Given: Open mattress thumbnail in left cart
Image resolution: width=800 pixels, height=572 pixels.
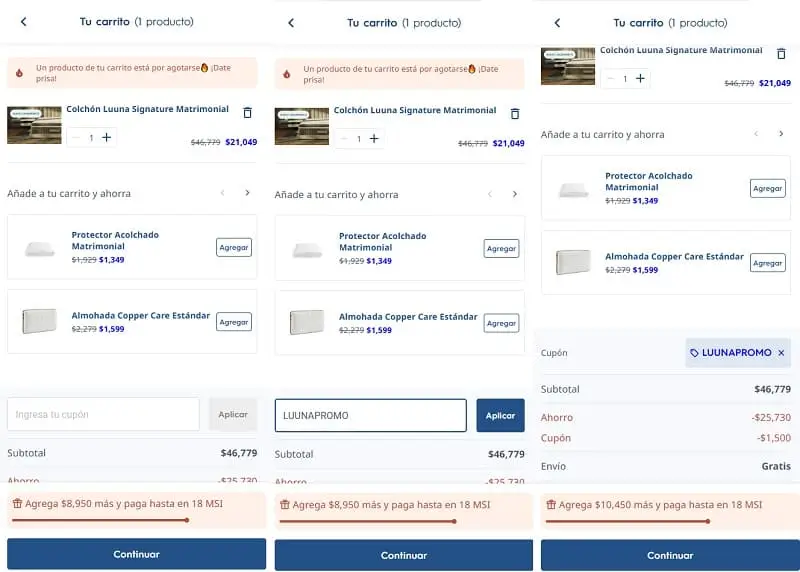Looking at the screenshot, I should tap(34, 125).
